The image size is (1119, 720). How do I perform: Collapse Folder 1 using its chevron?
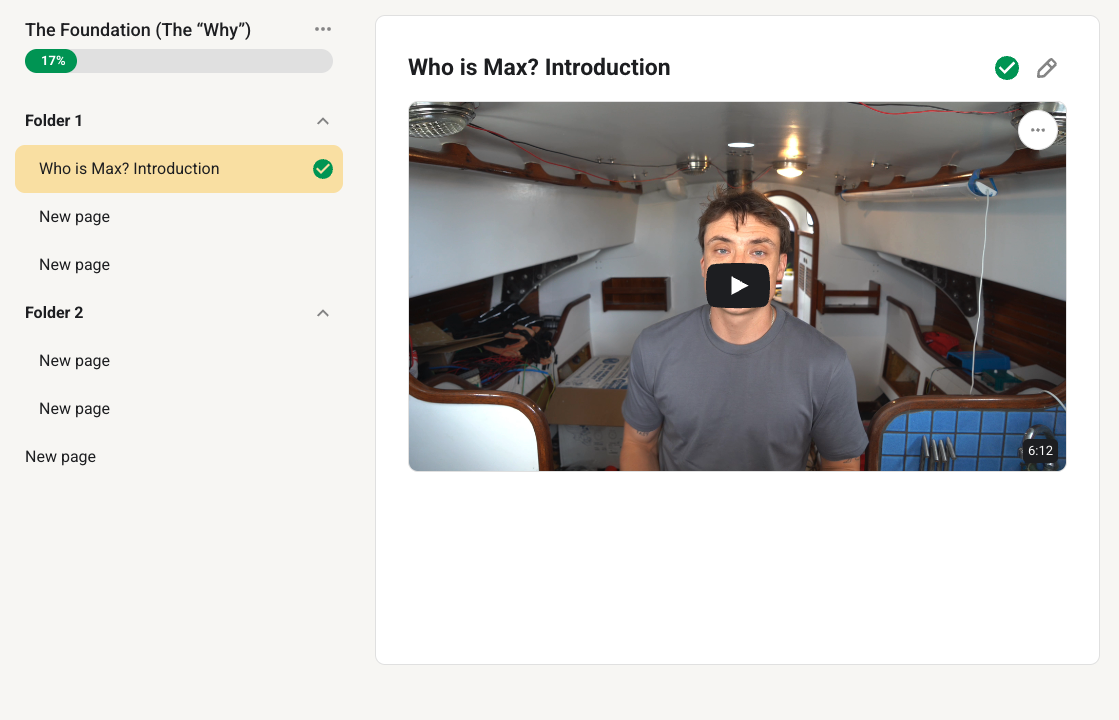point(322,121)
